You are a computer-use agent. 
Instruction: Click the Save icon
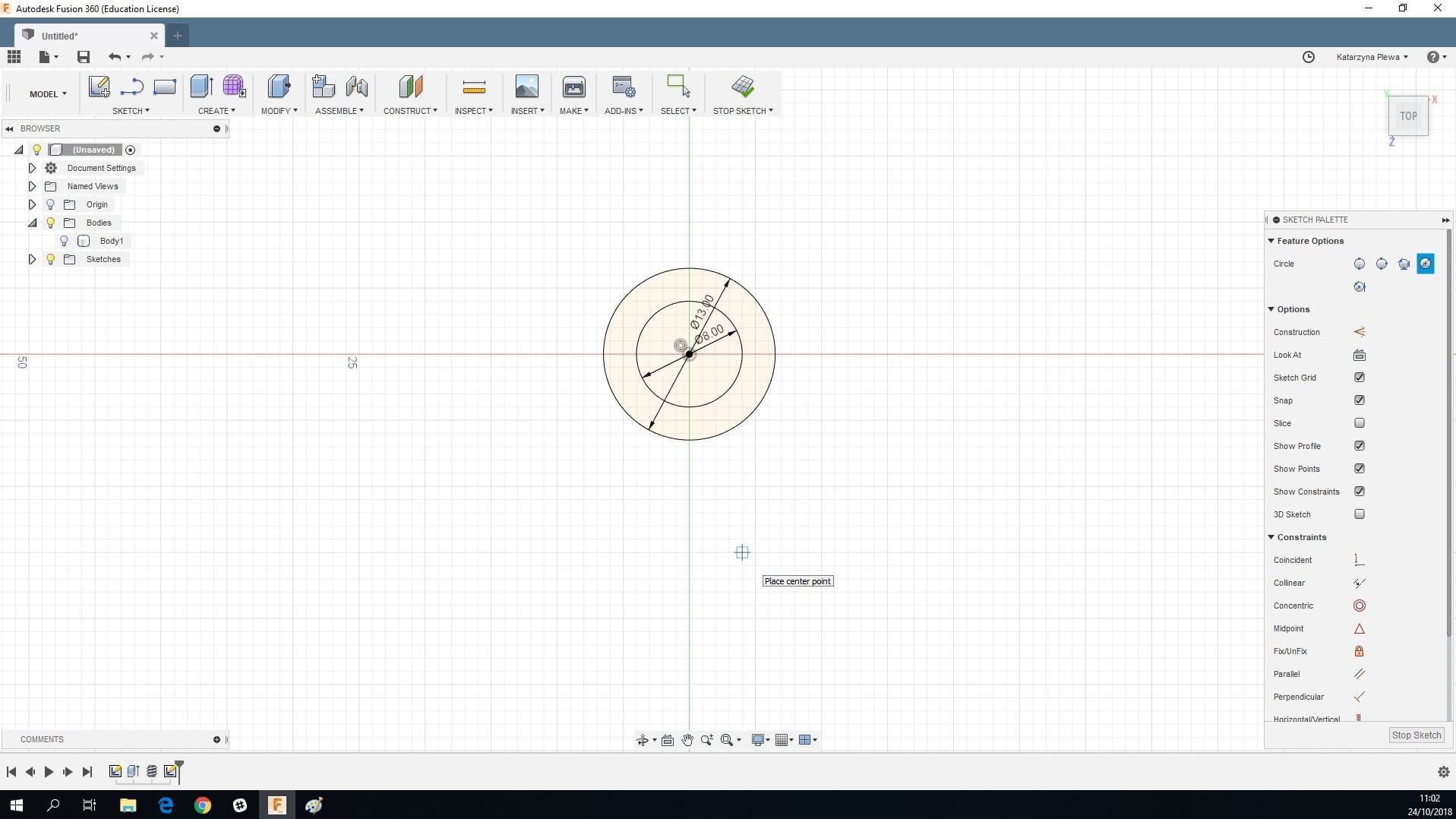84,57
